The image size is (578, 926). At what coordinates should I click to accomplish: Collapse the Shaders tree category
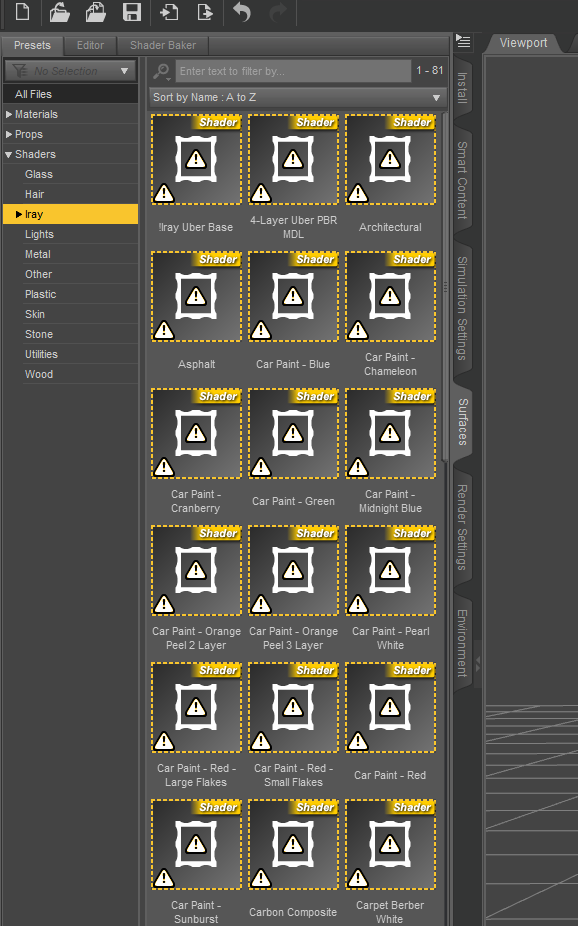9,155
